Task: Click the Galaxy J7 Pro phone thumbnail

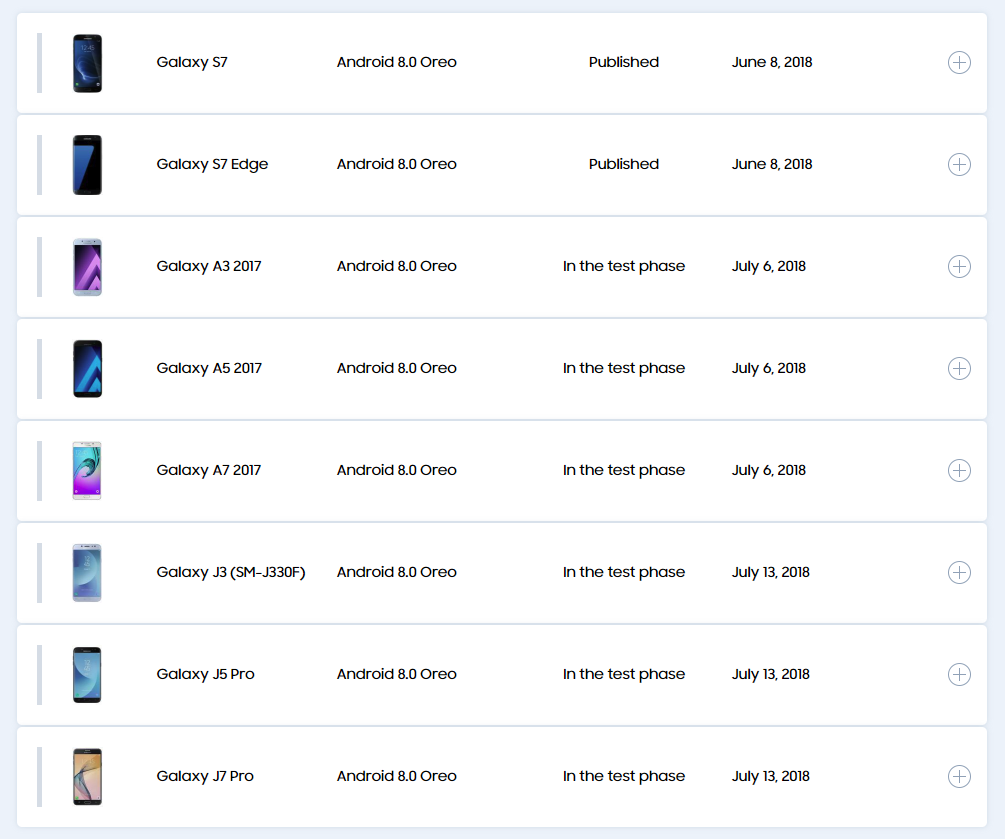Action: coord(87,777)
